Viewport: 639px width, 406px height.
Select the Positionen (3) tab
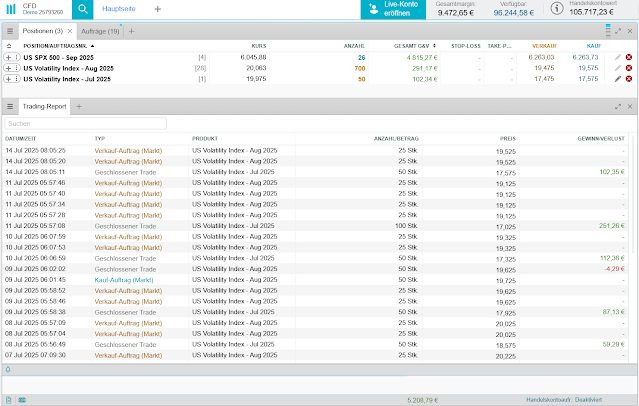(42, 31)
